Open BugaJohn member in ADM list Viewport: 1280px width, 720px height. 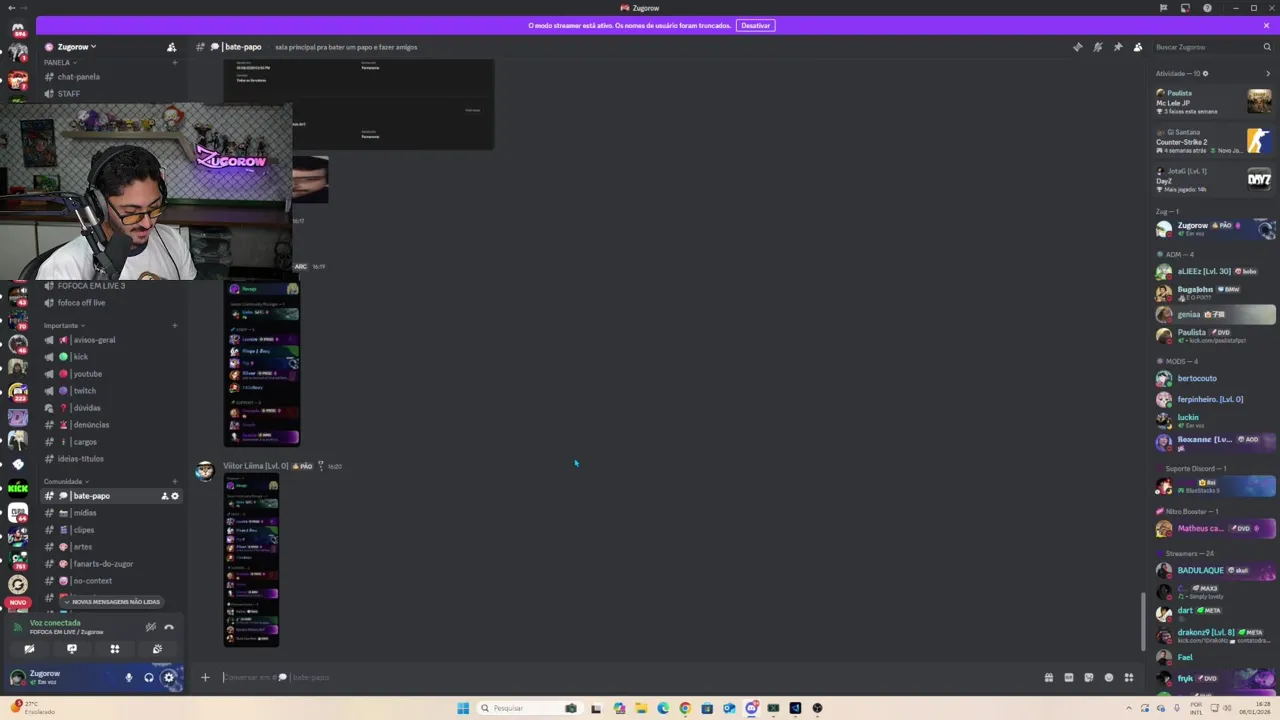pos(1215,293)
